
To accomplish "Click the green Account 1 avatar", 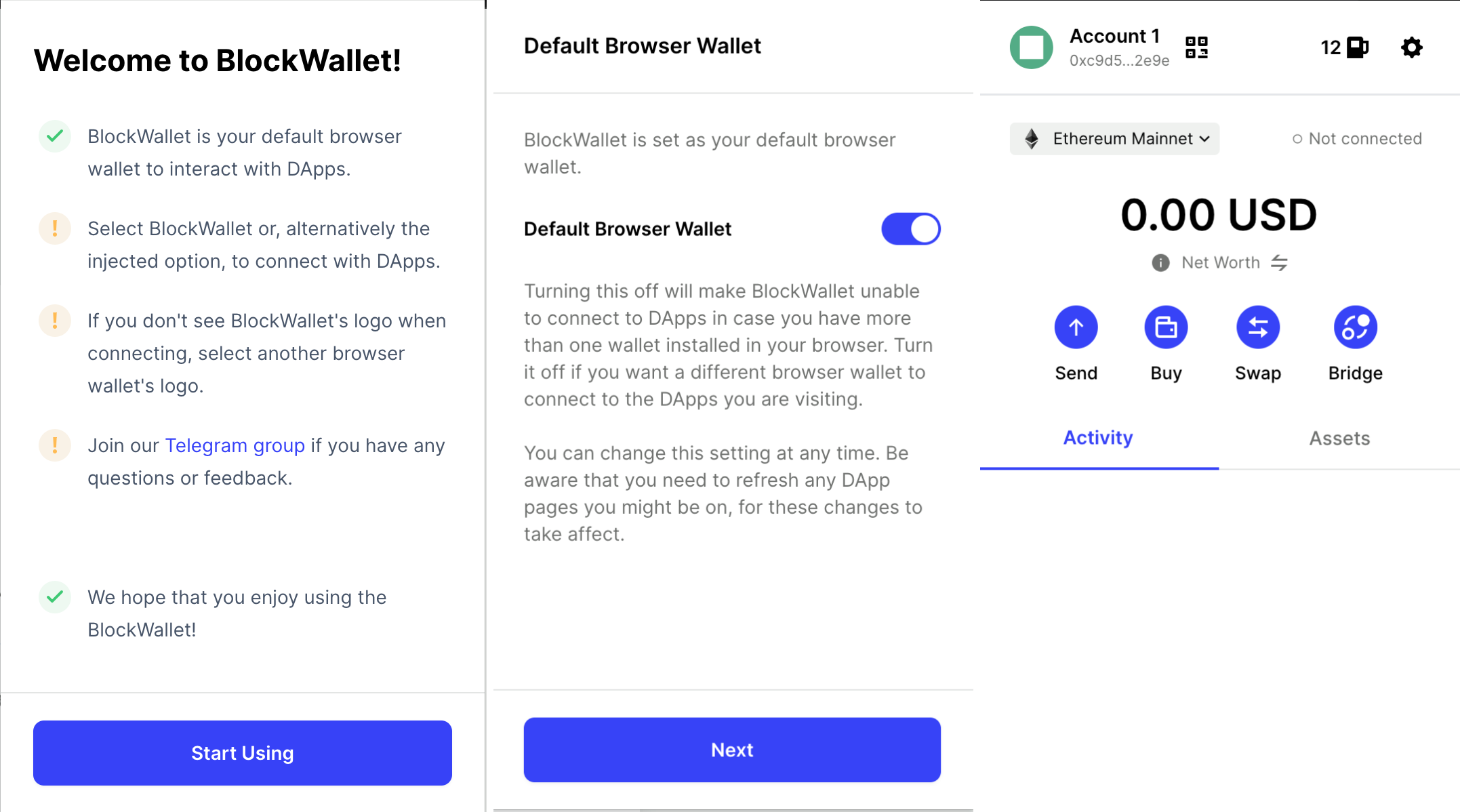I will click(1031, 47).
